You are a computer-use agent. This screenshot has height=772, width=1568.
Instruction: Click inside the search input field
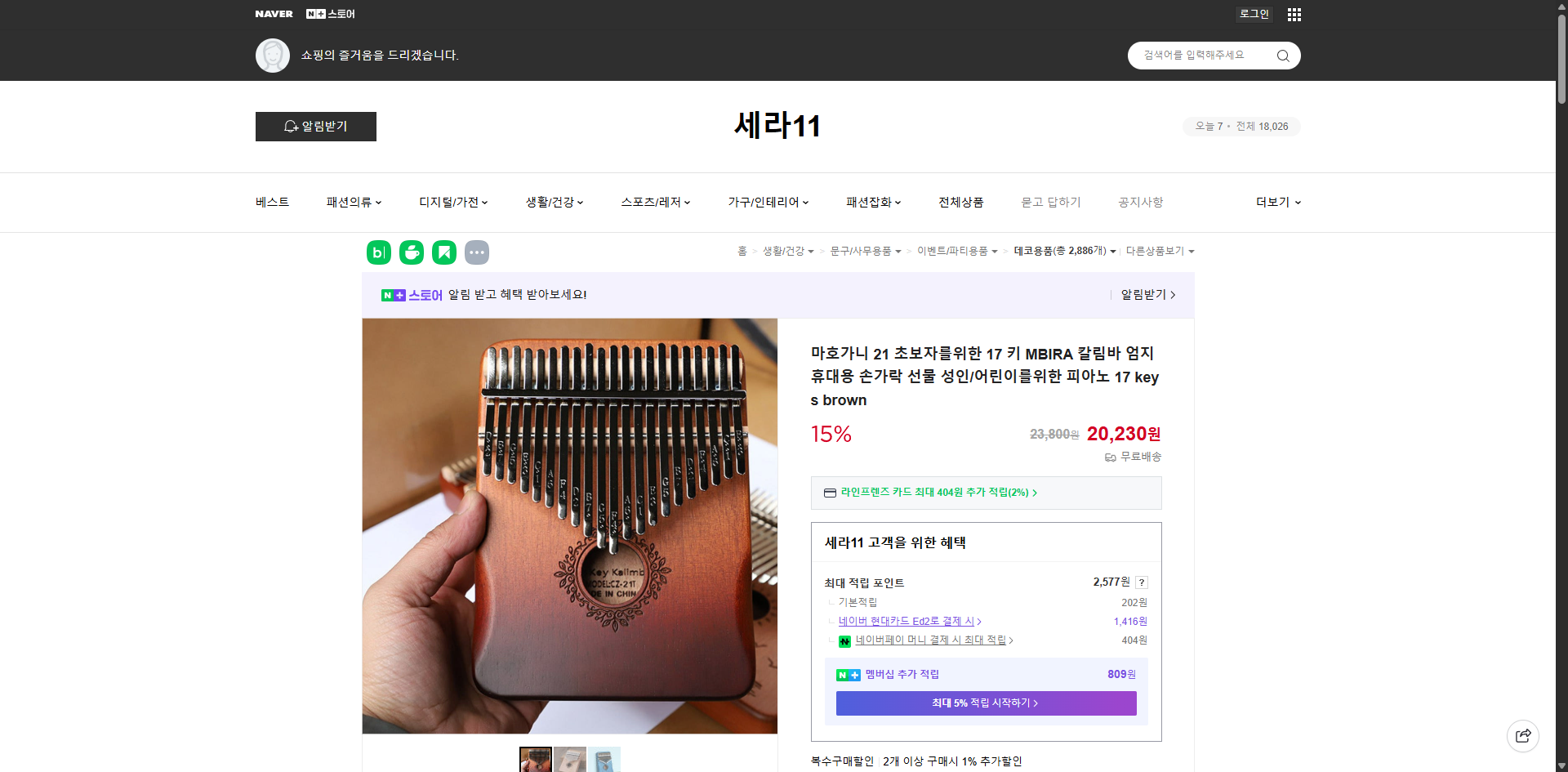(x=1200, y=55)
